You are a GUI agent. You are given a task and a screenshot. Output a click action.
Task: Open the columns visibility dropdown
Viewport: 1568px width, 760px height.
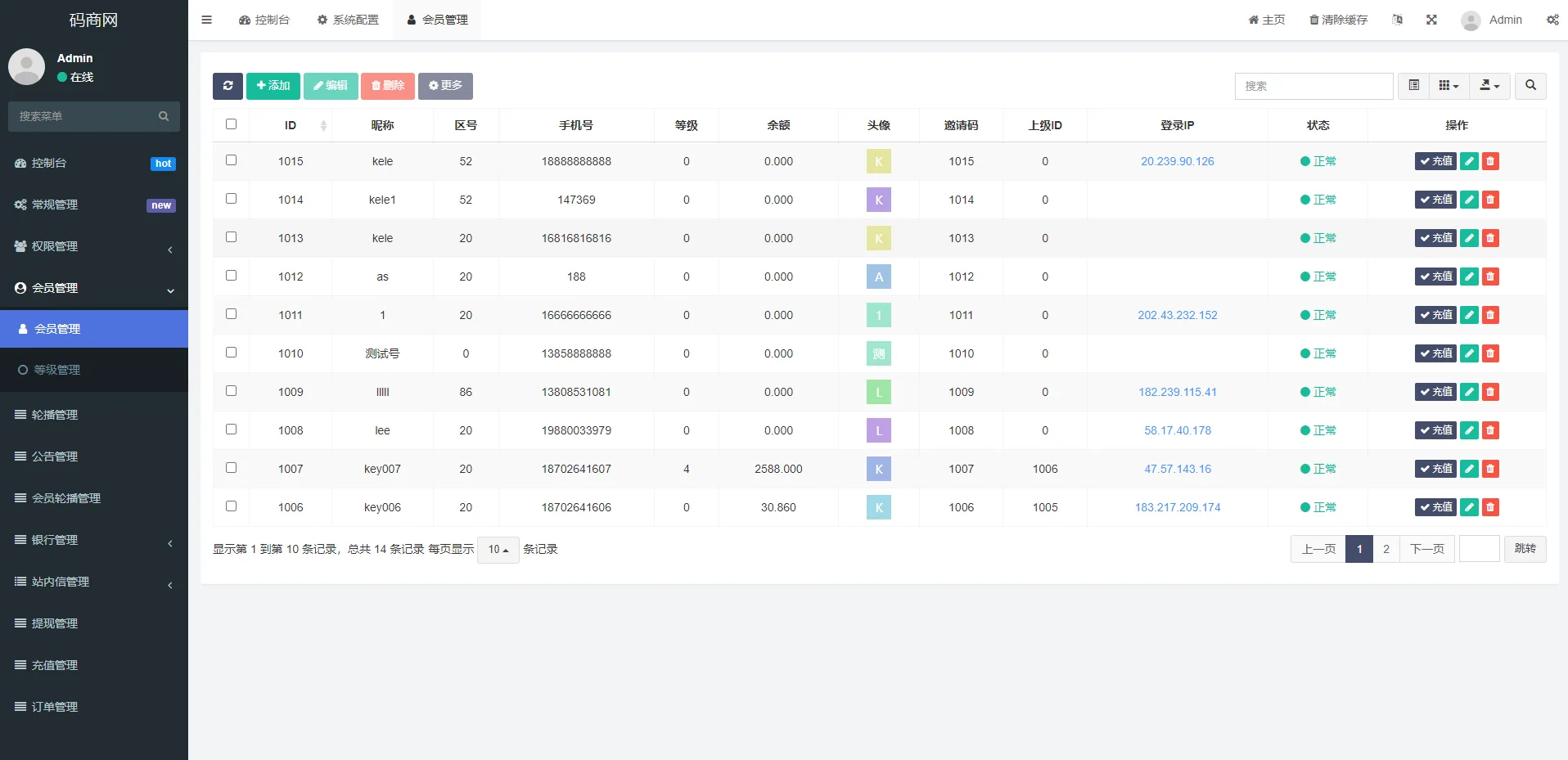(x=1449, y=86)
